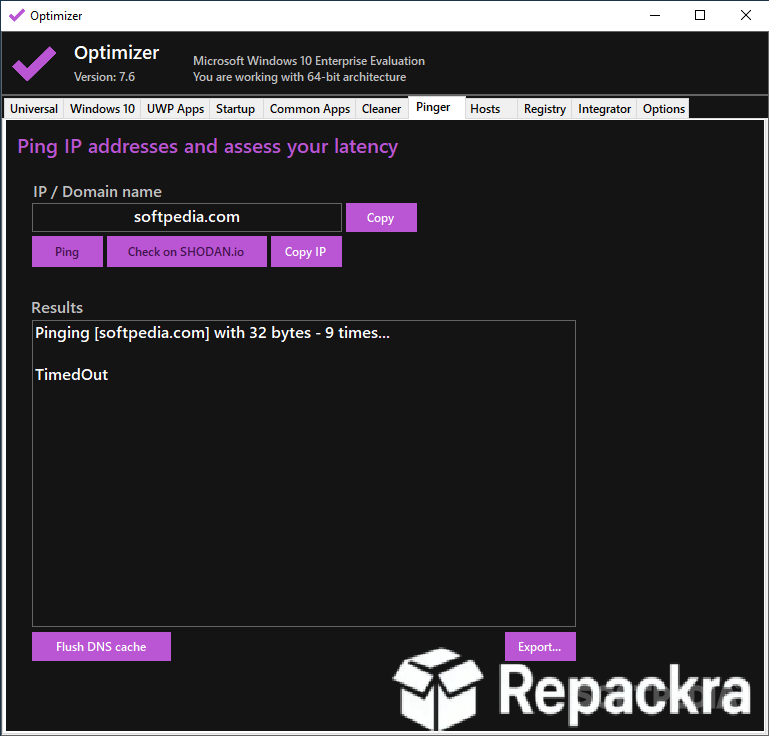Click the 'Pinging [softpedia.com]' result line
The image size is (769, 736).
[x=212, y=333]
